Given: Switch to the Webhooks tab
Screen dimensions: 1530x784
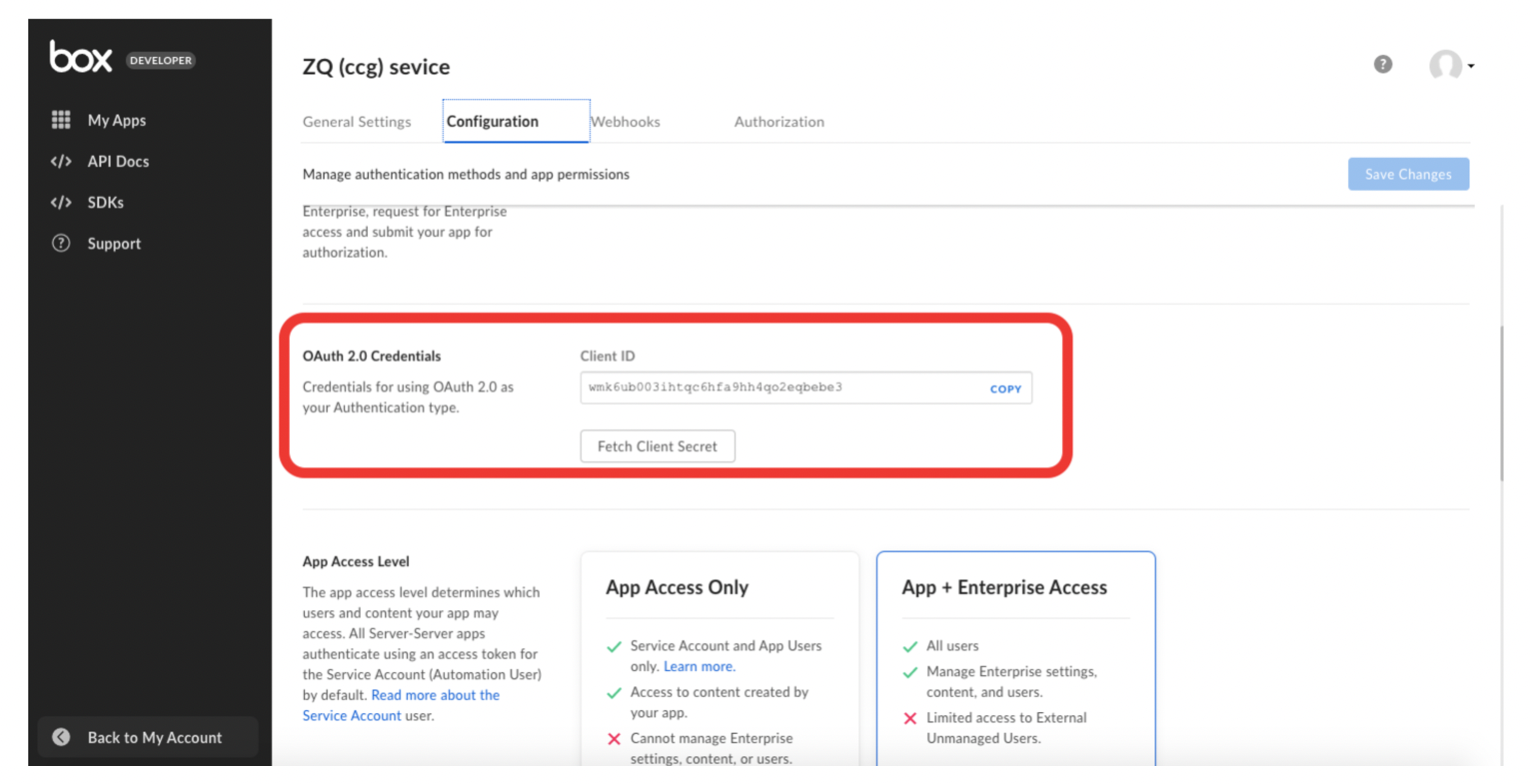Looking at the screenshot, I should coord(625,121).
